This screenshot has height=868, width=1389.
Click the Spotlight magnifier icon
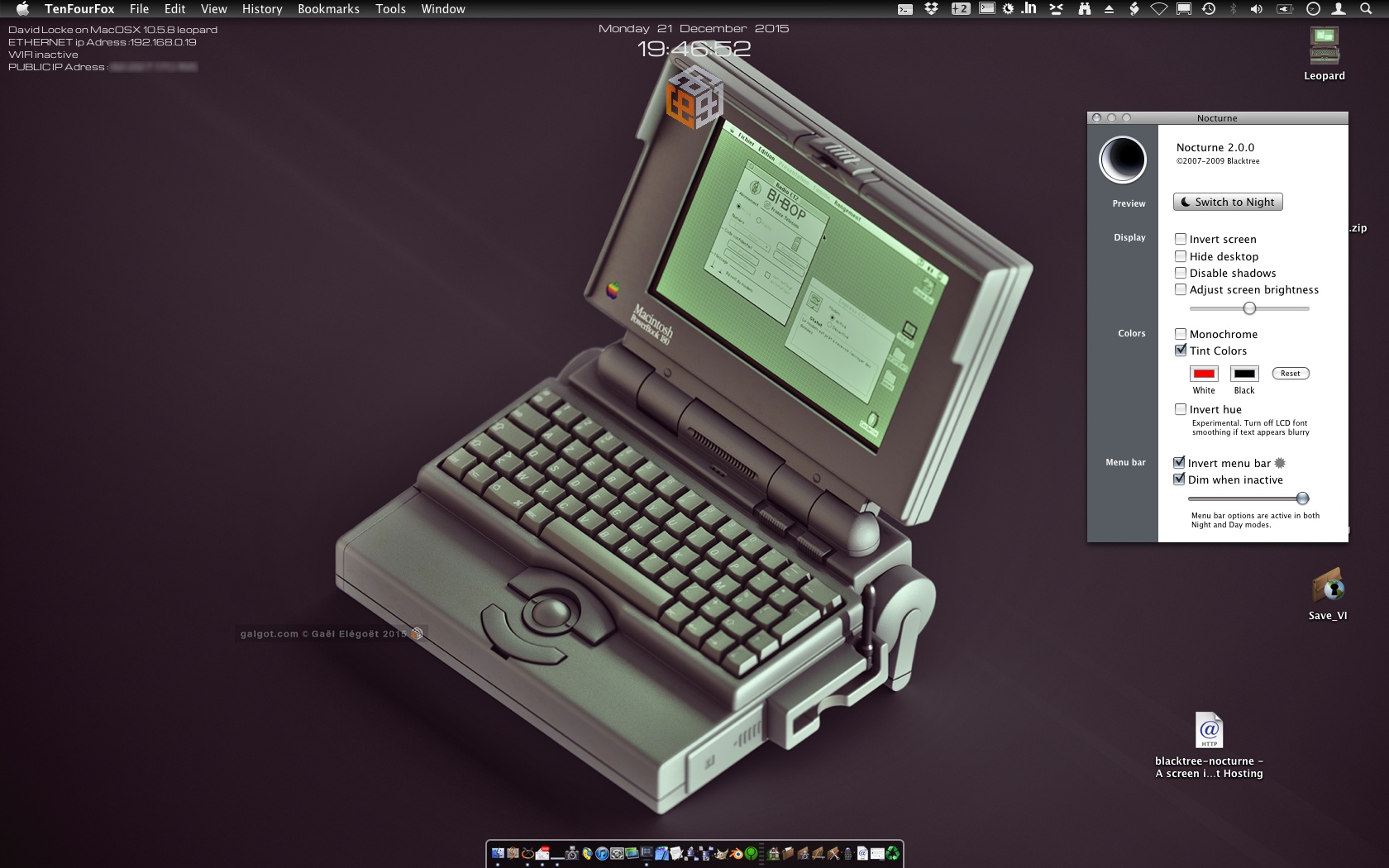tap(1365, 9)
